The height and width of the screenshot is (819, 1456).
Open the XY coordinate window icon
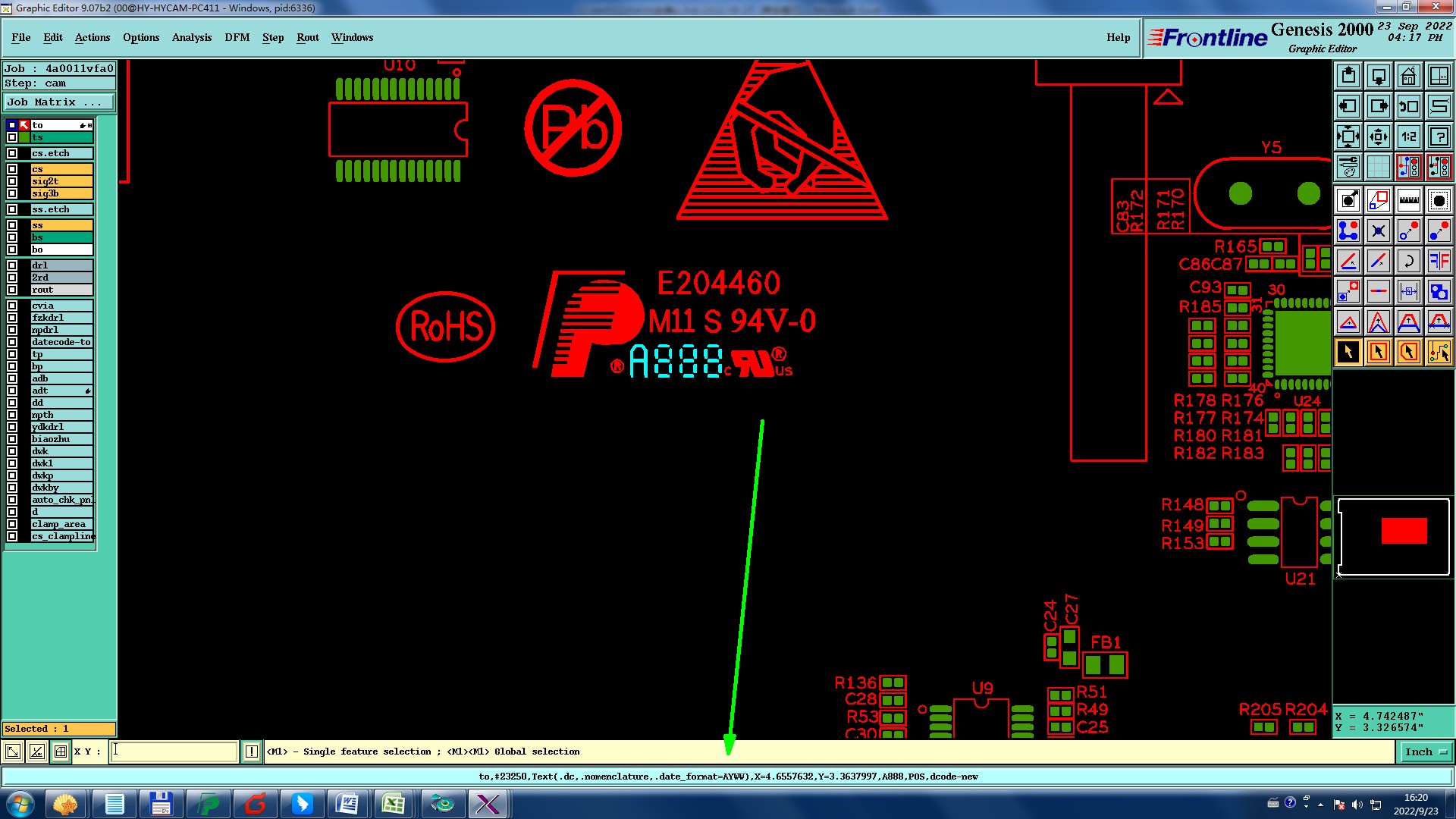(x=1439, y=76)
